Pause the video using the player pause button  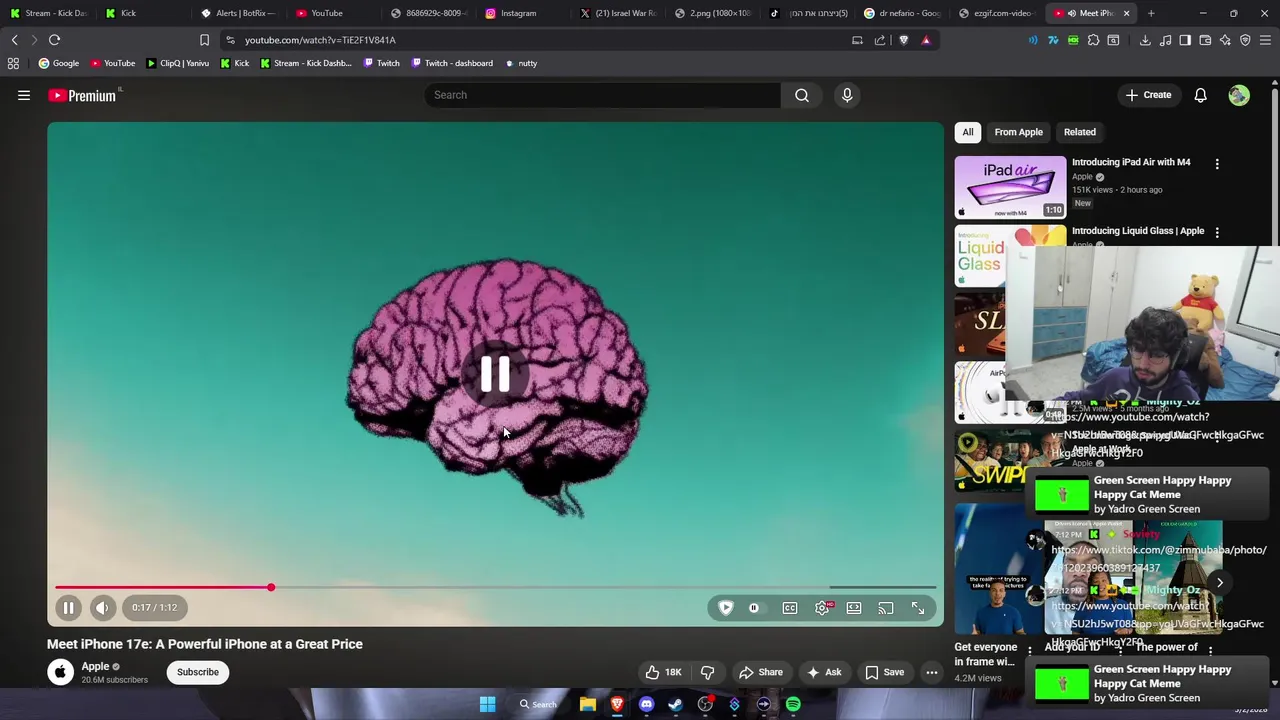click(68, 608)
